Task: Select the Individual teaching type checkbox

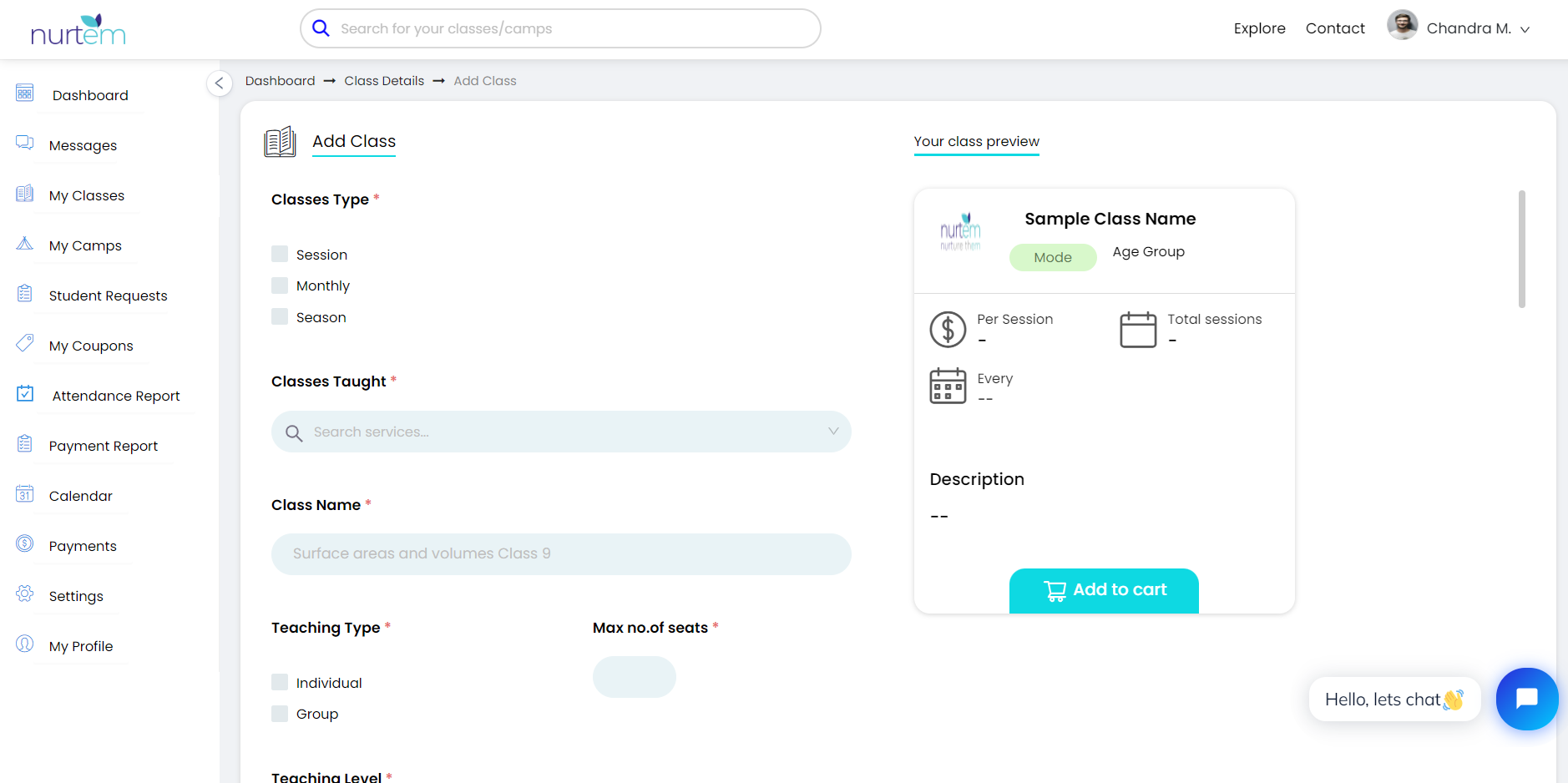Action: [x=279, y=681]
